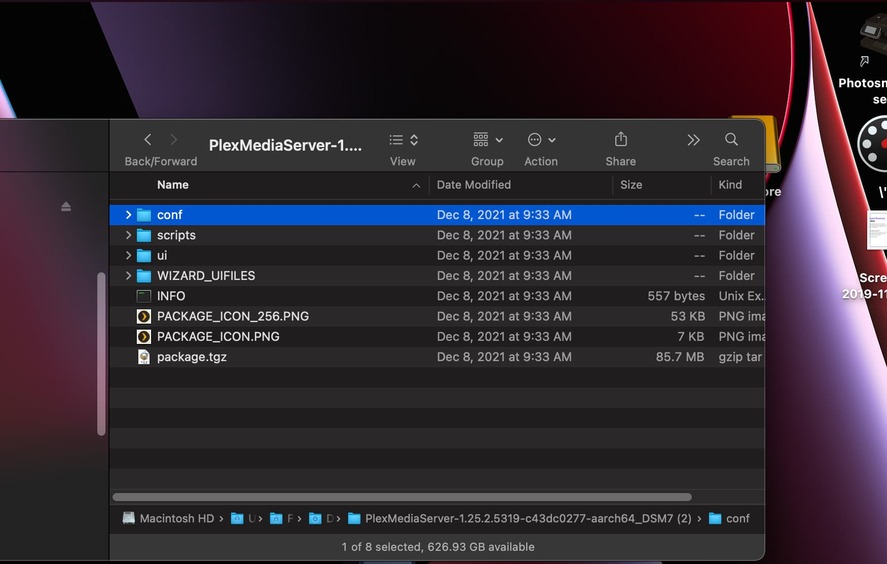This screenshot has width=887, height=564.
Task: Click the status text showing 626.93 GB available
Action: (x=438, y=547)
